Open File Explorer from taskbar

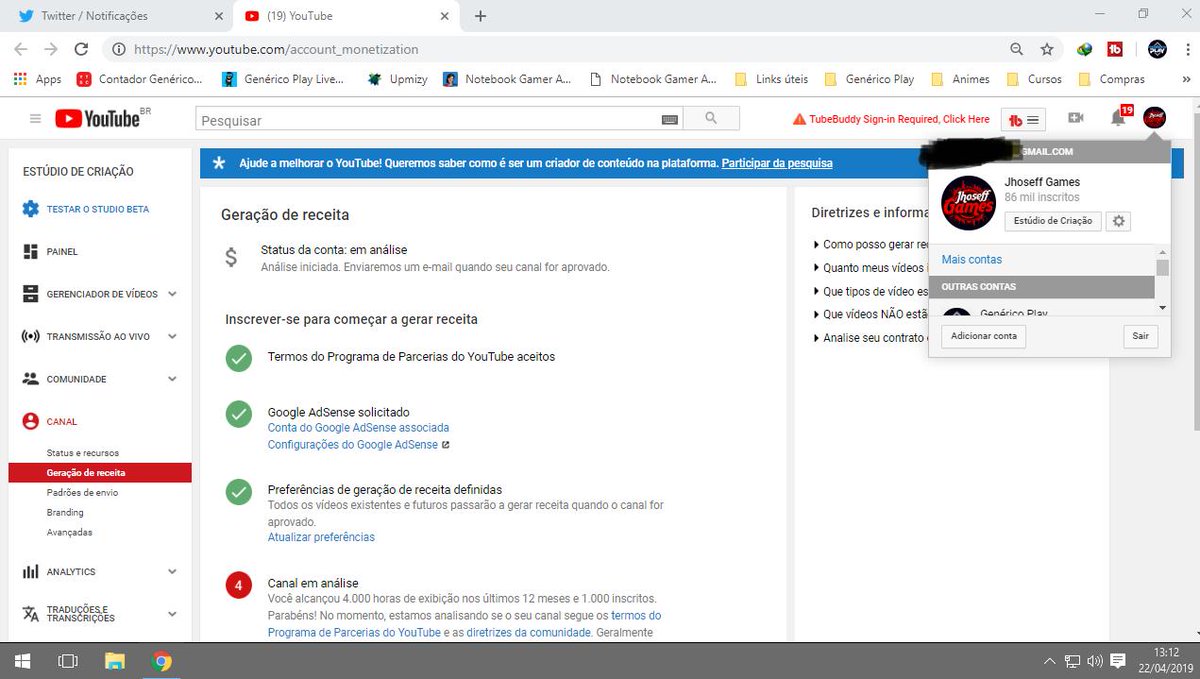coord(115,661)
